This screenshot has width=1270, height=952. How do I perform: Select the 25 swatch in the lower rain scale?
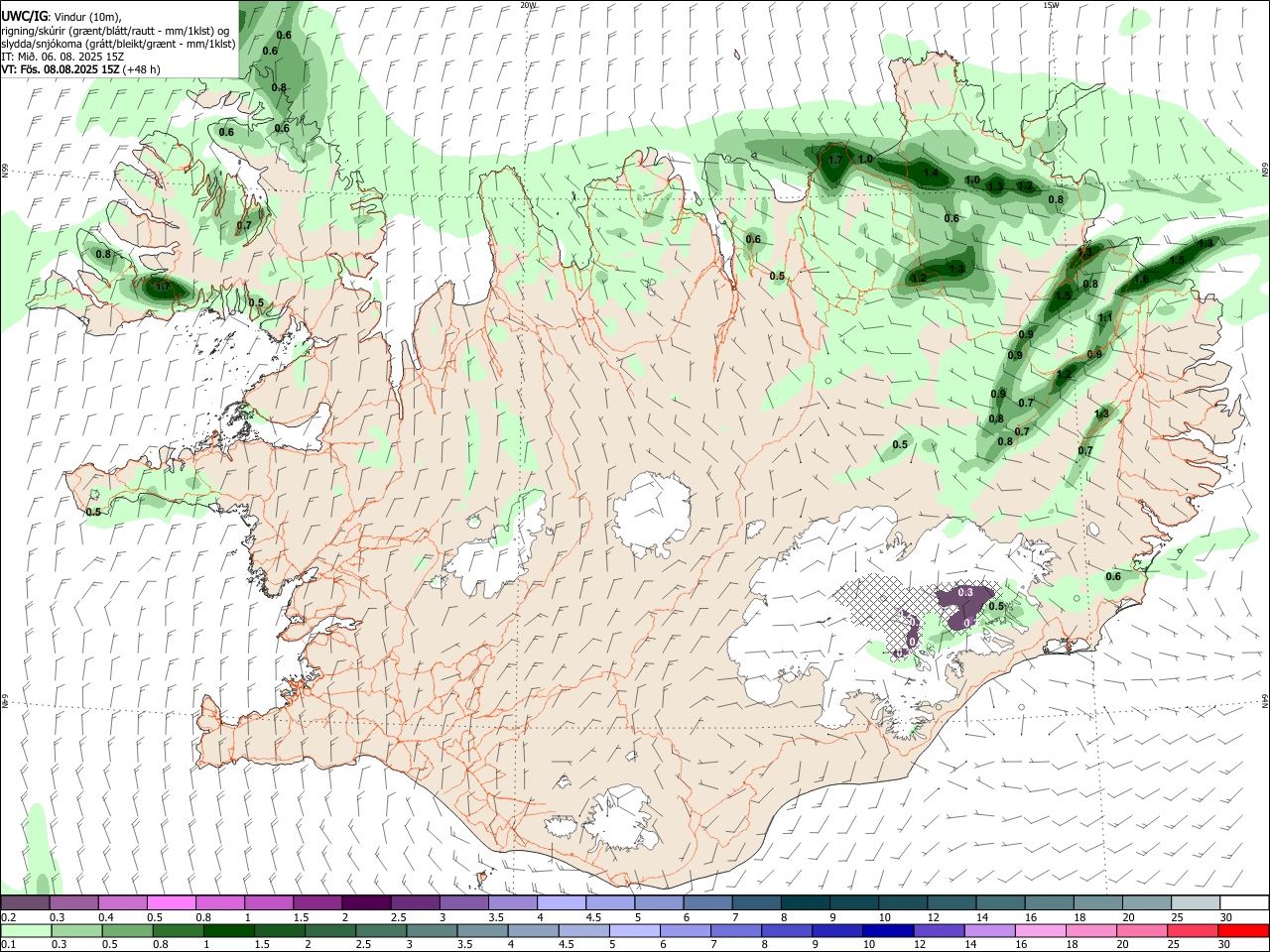click(x=1193, y=930)
